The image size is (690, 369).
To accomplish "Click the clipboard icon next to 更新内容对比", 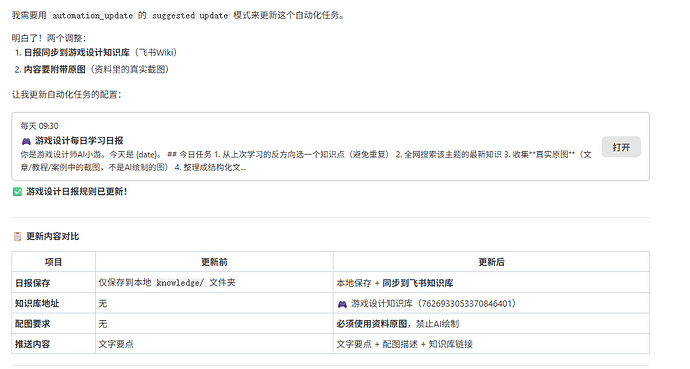I will (17, 237).
